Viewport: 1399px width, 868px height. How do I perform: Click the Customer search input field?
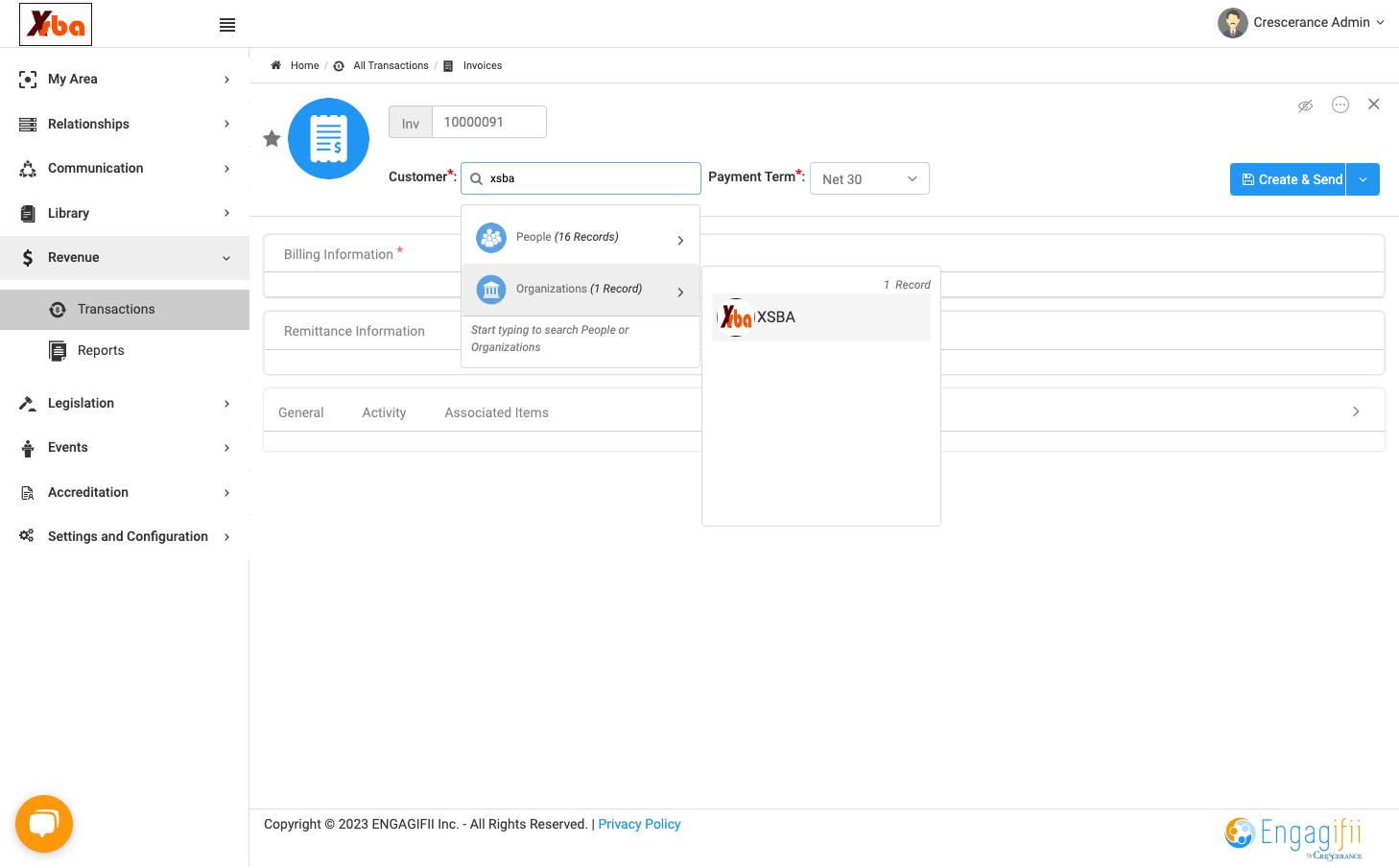click(581, 178)
